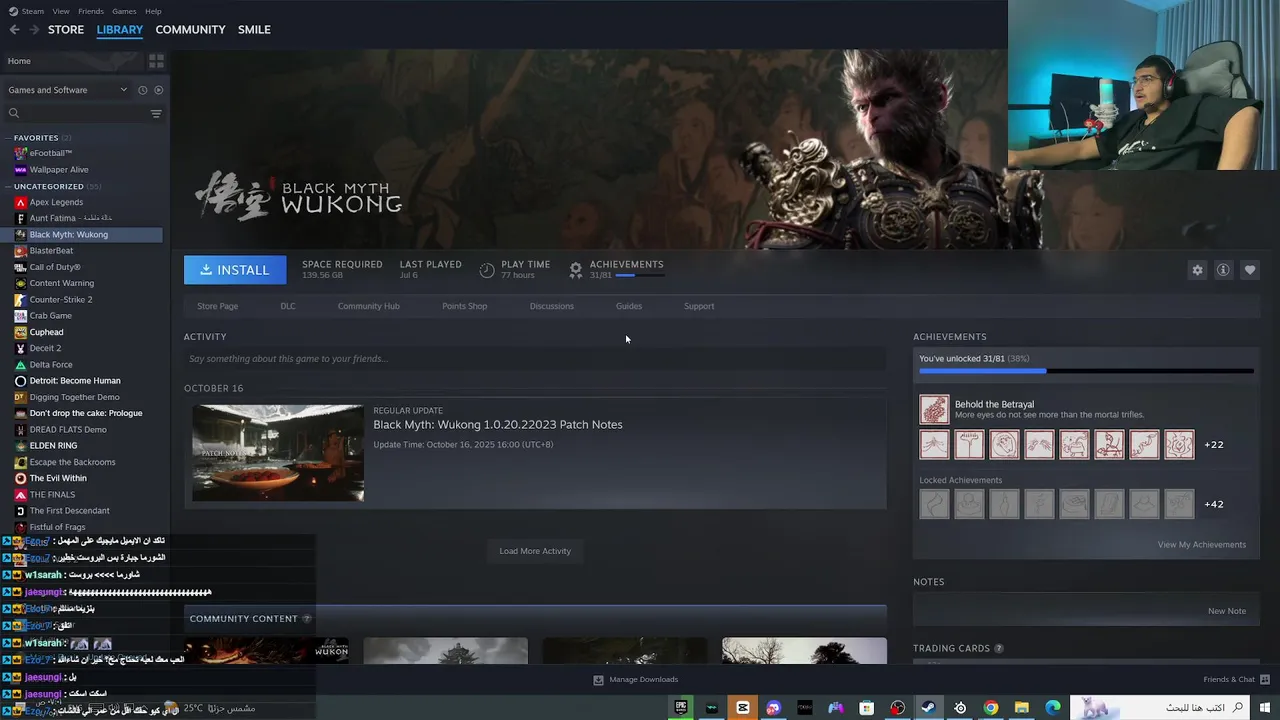This screenshot has height=720, width=1280.
Task: Create a New Note
Action: click(1226, 611)
